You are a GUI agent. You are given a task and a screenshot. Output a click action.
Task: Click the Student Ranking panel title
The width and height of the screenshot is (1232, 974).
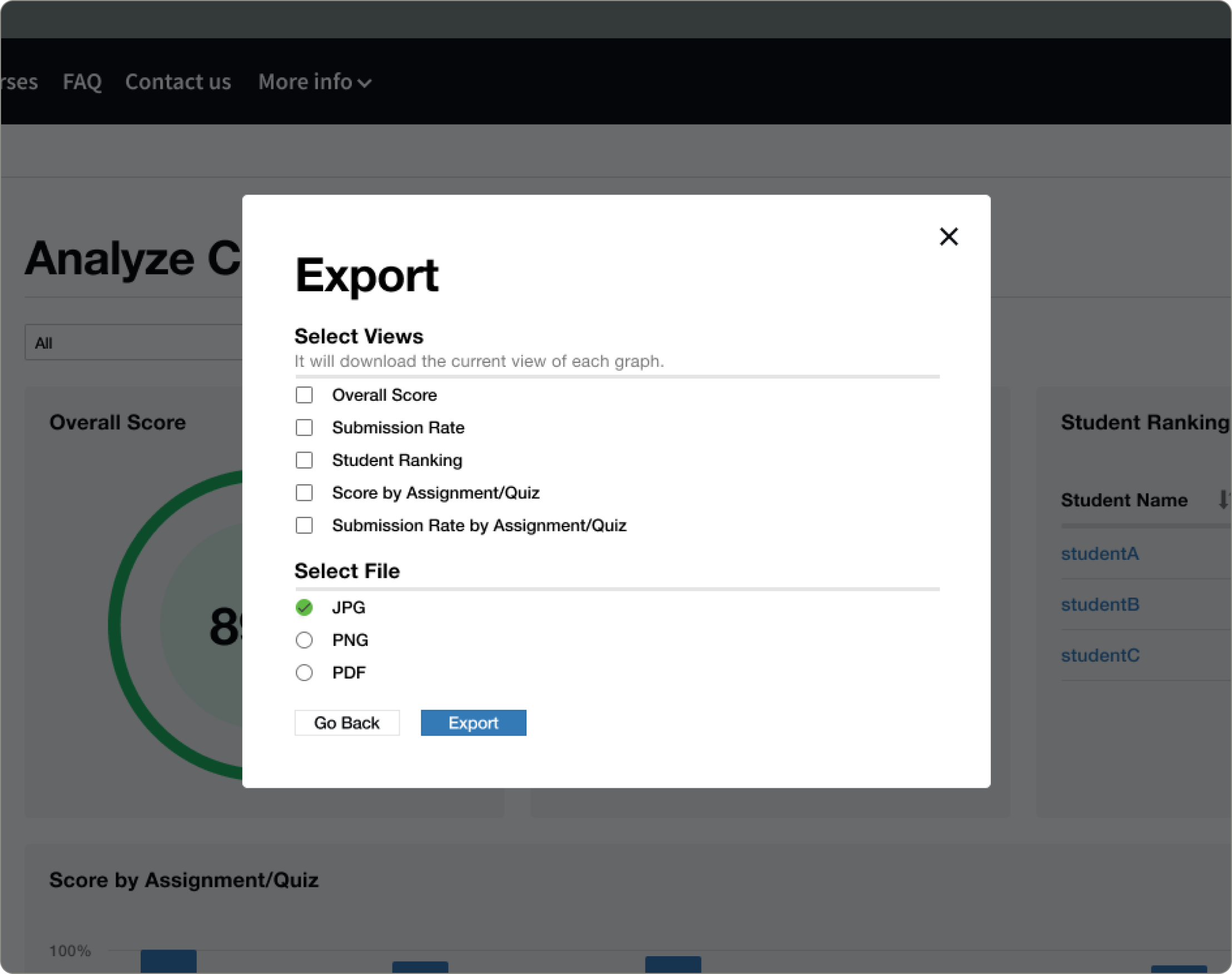[x=1145, y=422]
